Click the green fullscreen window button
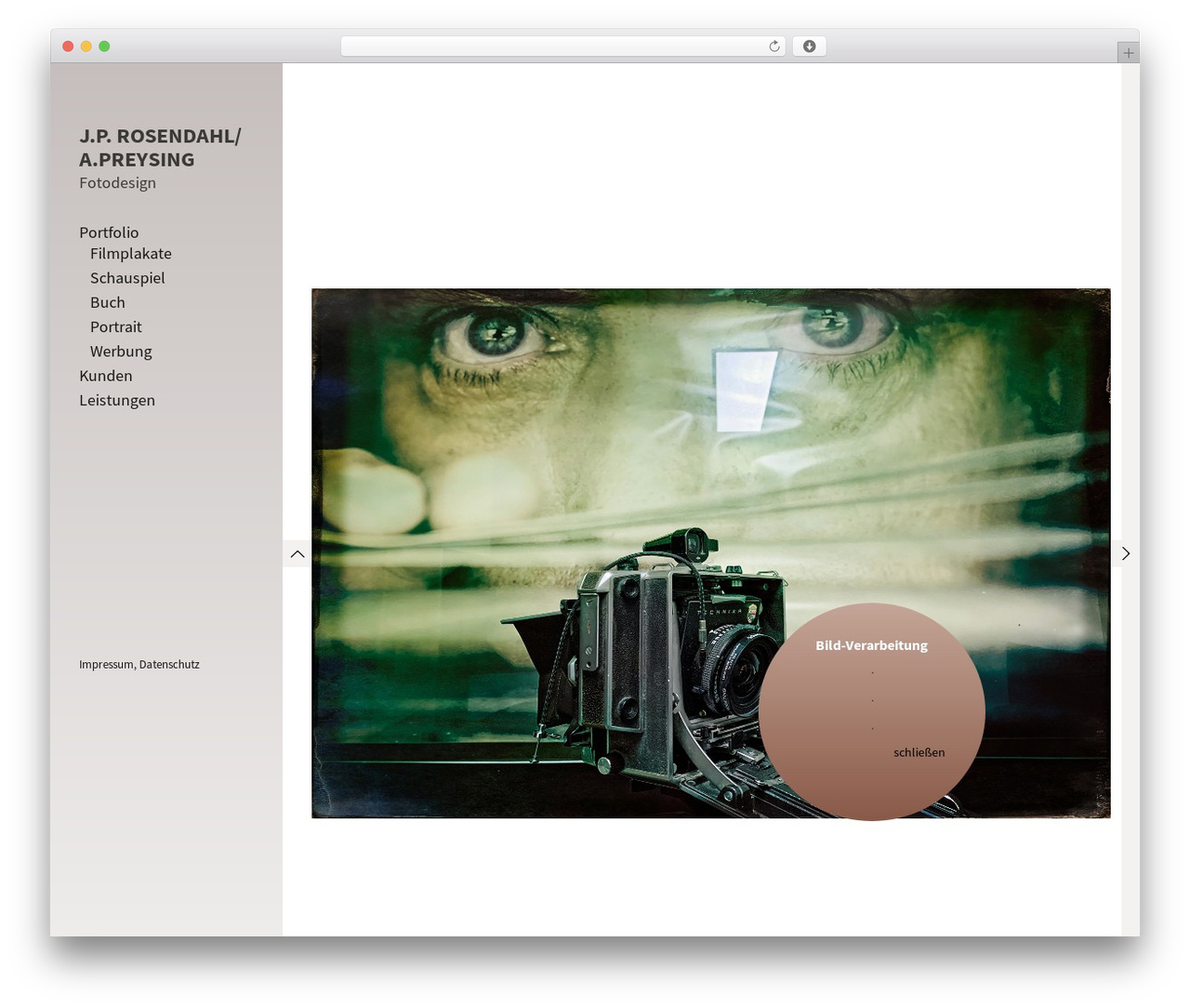 pos(104,46)
